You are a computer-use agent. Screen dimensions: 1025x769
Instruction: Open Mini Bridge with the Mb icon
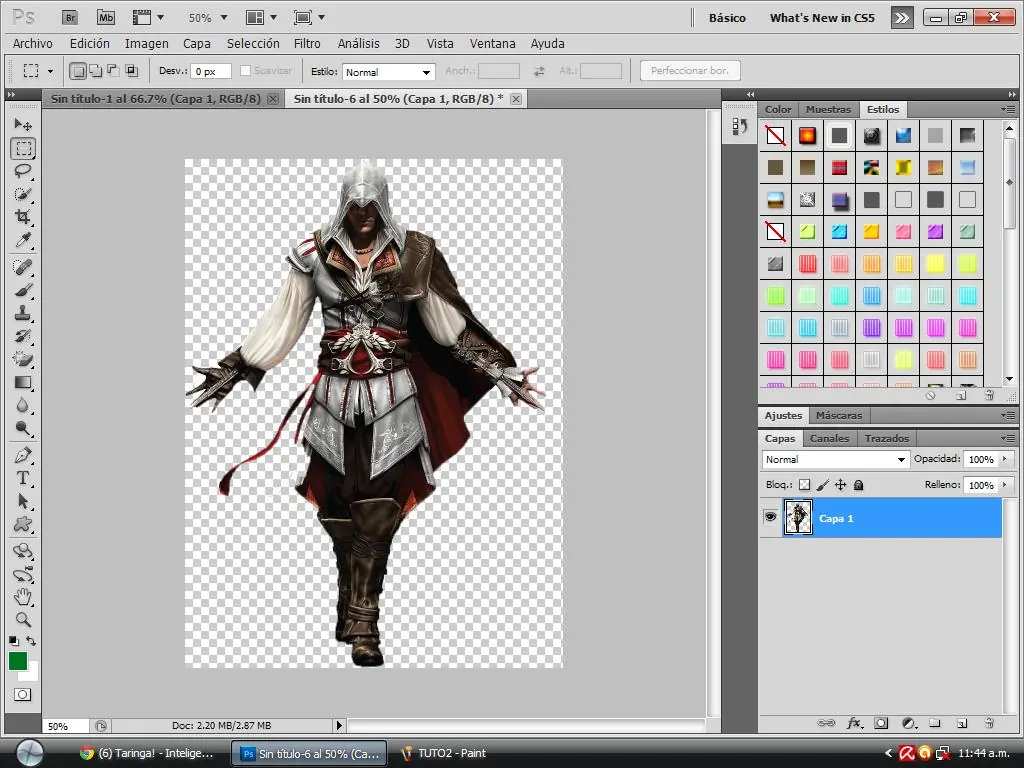pos(105,18)
